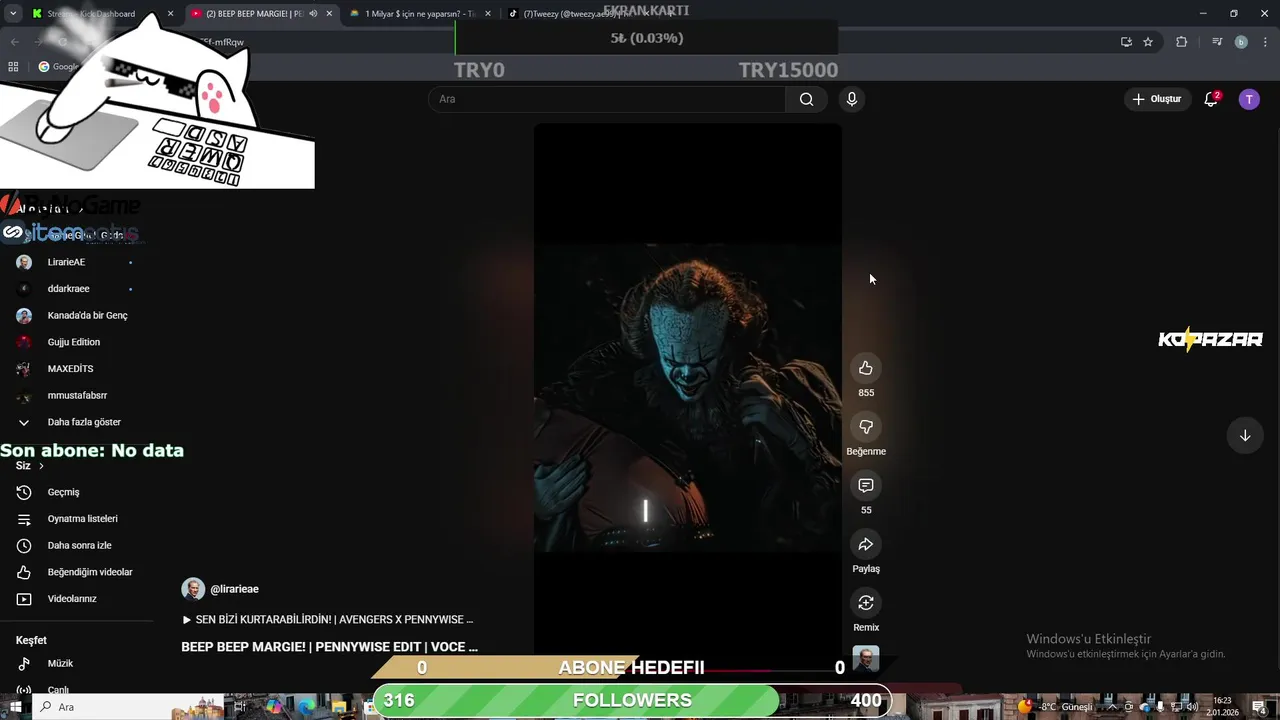The height and width of the screenshot is (720, 1280).
Task: Click in the Ara search field
Action: (x=607, y=99)
